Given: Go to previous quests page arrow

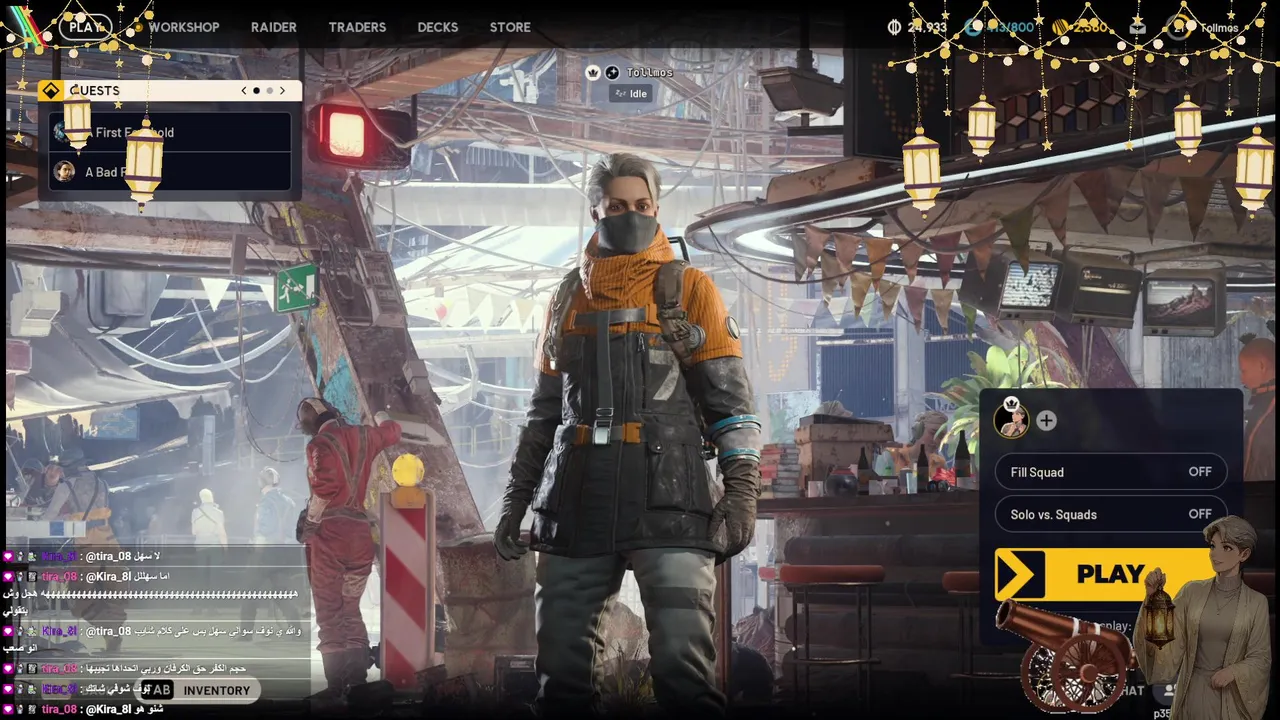Looking at the screenshot, I should [244, 90].
